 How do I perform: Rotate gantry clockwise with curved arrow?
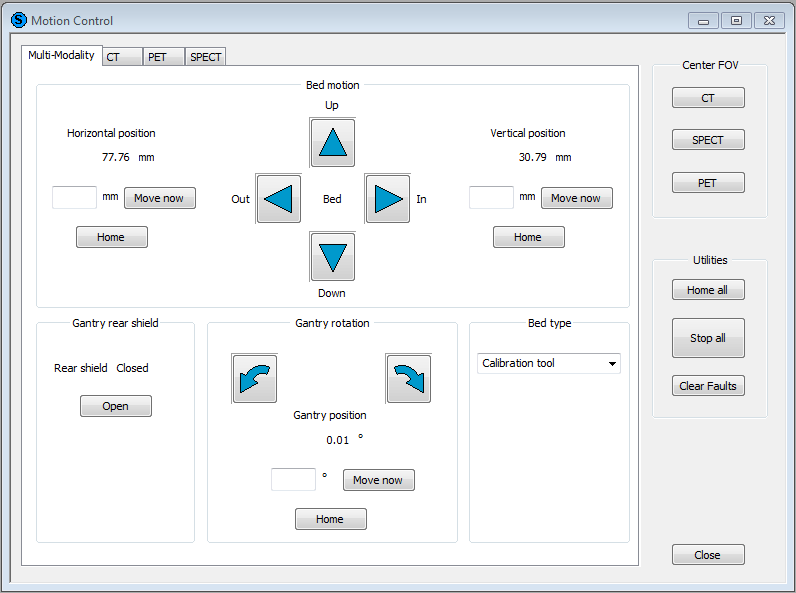(408, 378)
